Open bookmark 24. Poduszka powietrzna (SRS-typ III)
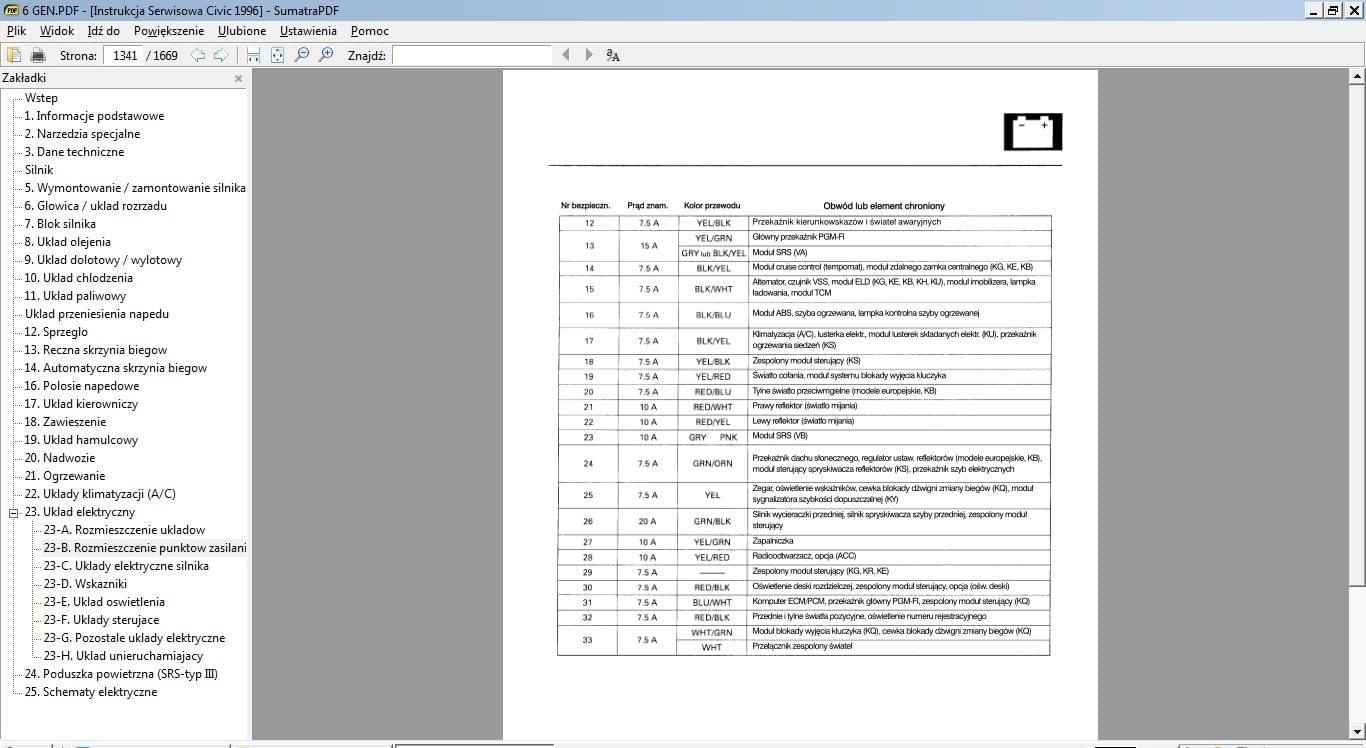 click(121, 674)
